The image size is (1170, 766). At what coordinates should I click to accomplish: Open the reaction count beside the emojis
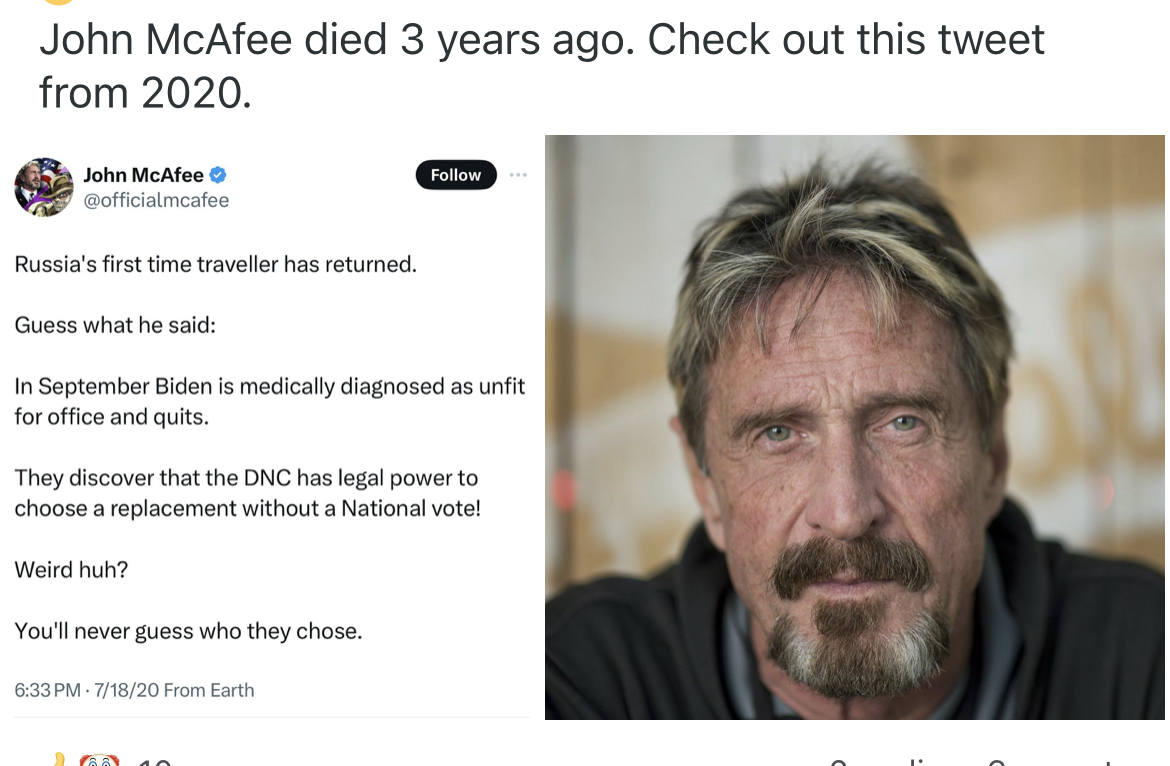[155, 763]
